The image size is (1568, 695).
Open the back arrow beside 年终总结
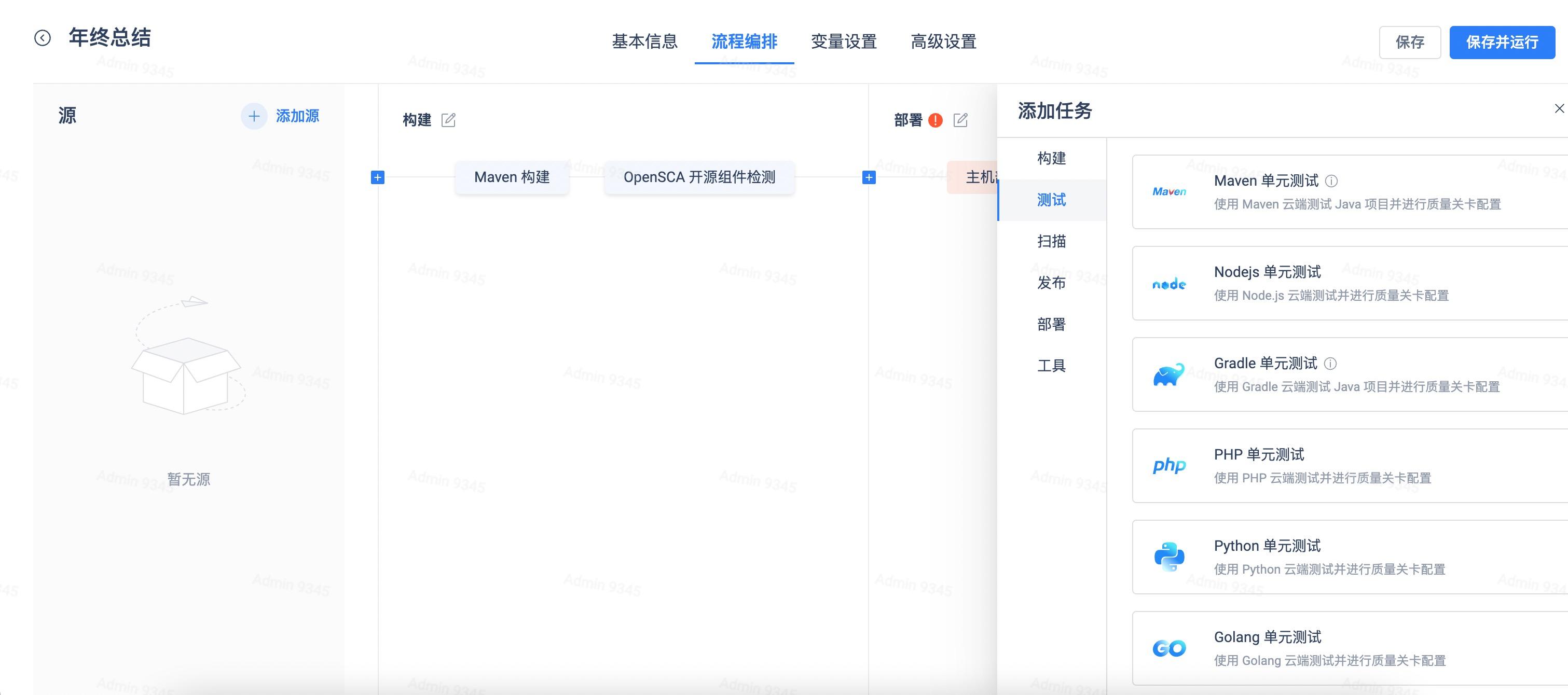coord(42,38)
